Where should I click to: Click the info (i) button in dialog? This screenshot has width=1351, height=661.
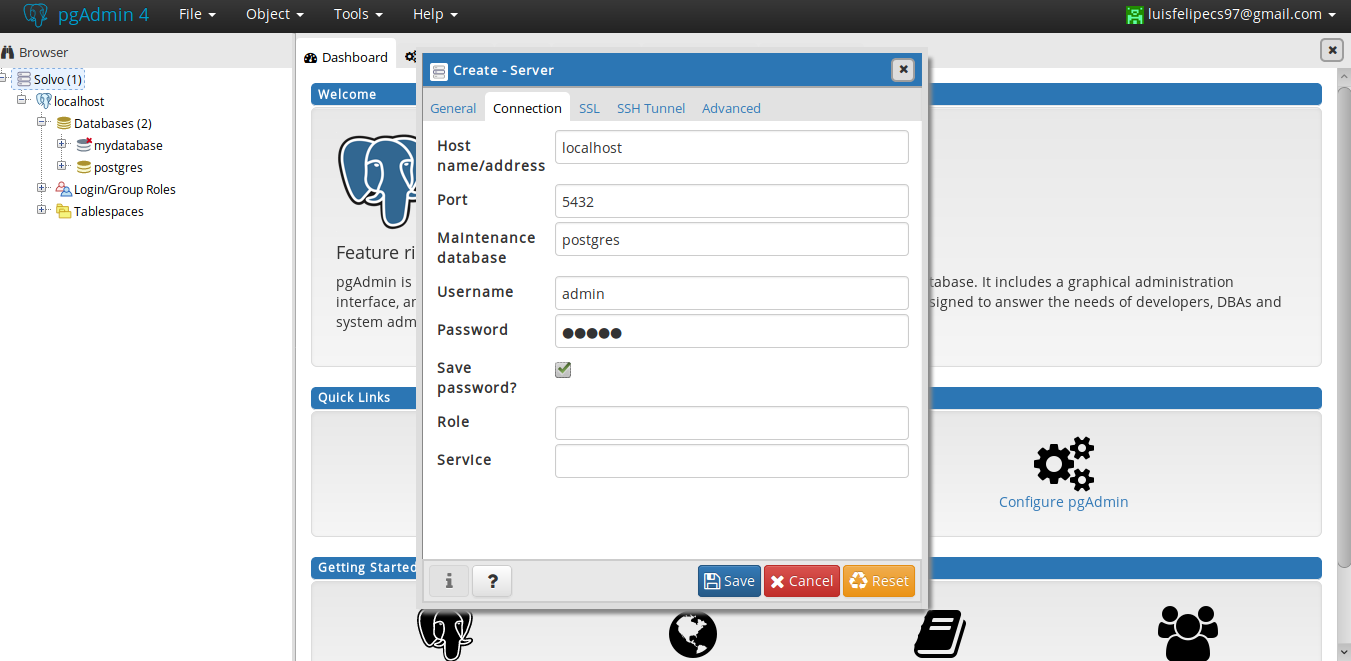point(449,580)
